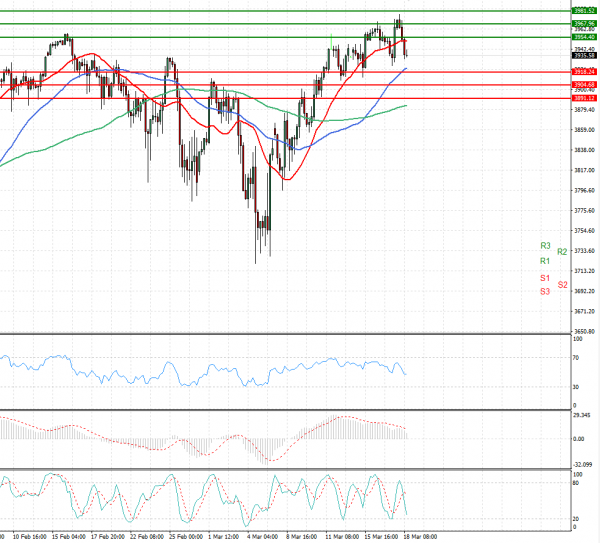The height and width of the screenshot is (543, 600).
Task: Click the 15 Mar 16:00 time label
Action: tap(382, 537)
